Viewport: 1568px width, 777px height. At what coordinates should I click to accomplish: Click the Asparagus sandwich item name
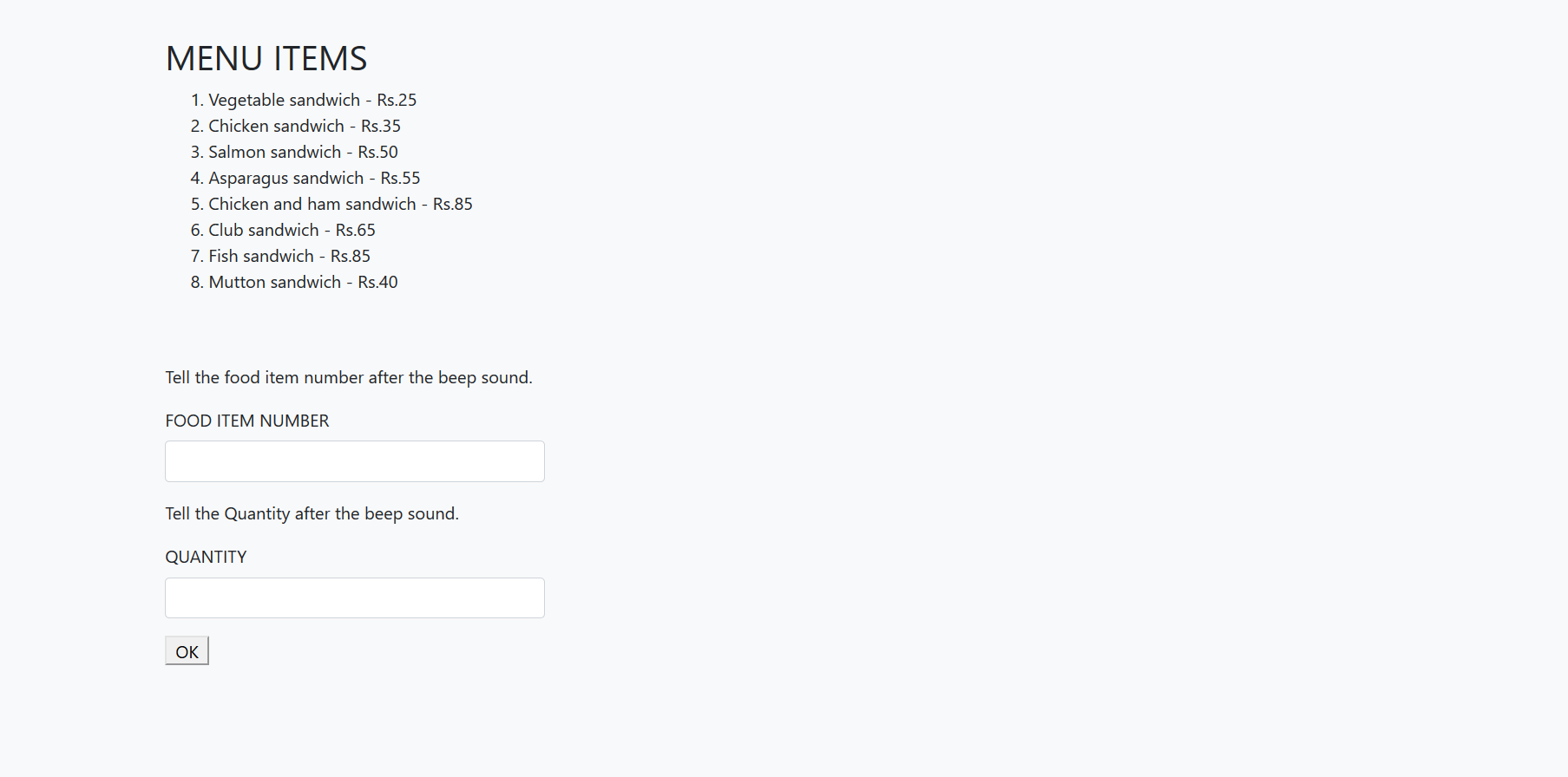[285, 179]
